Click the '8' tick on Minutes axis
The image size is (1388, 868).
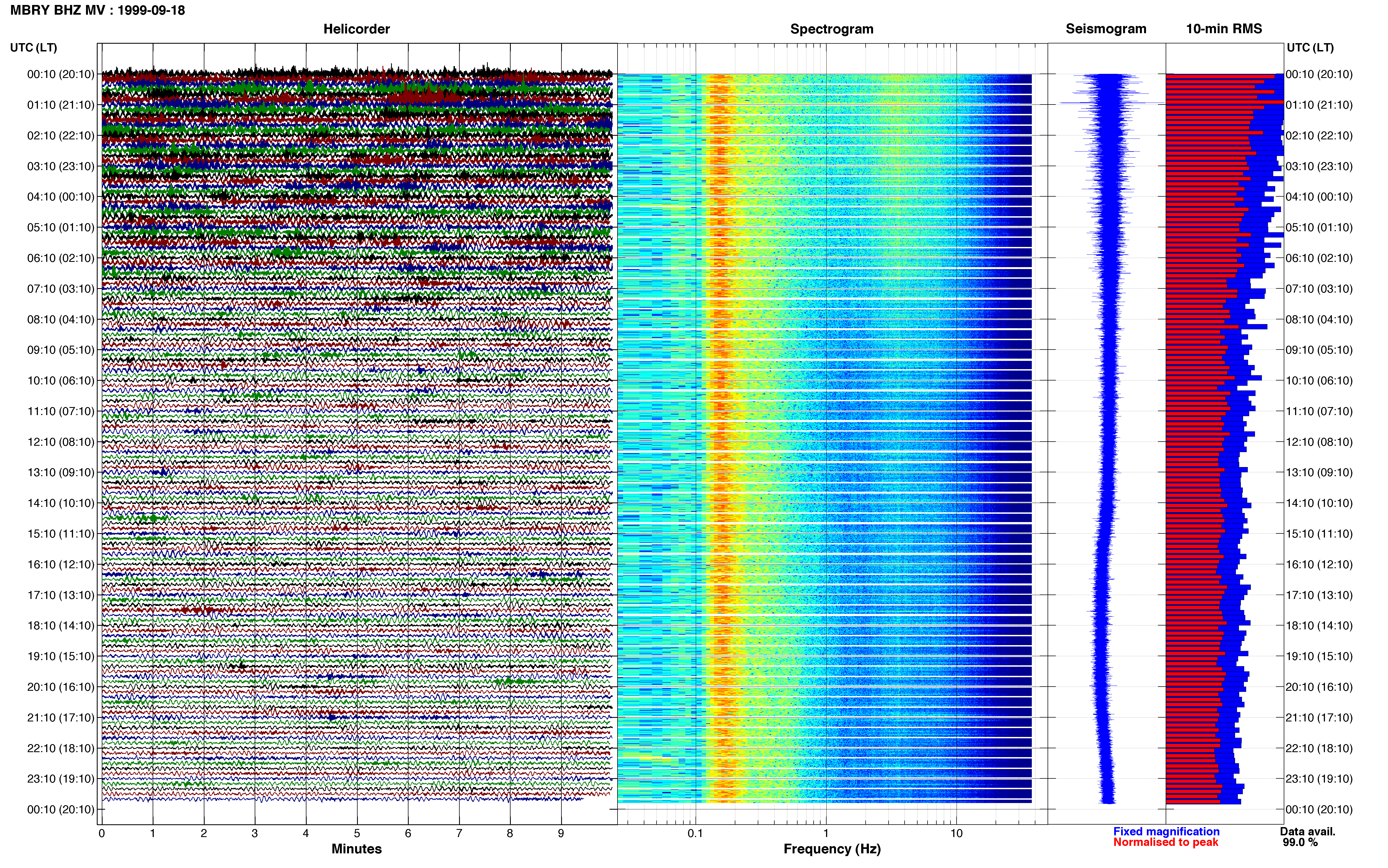click(510, 833)
